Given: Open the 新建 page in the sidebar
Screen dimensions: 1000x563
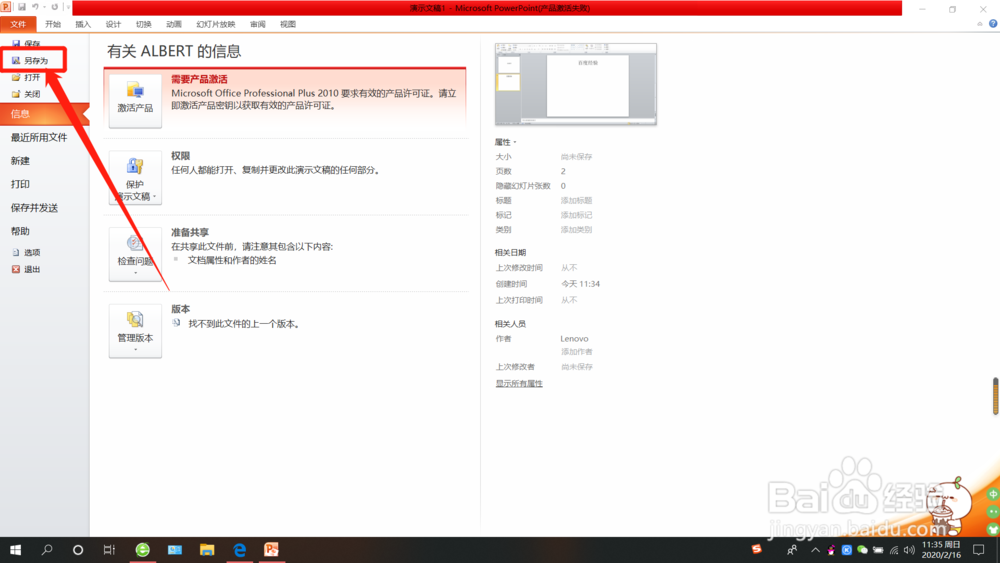Looking at the screenshot, I should click(x=20, y=161).
